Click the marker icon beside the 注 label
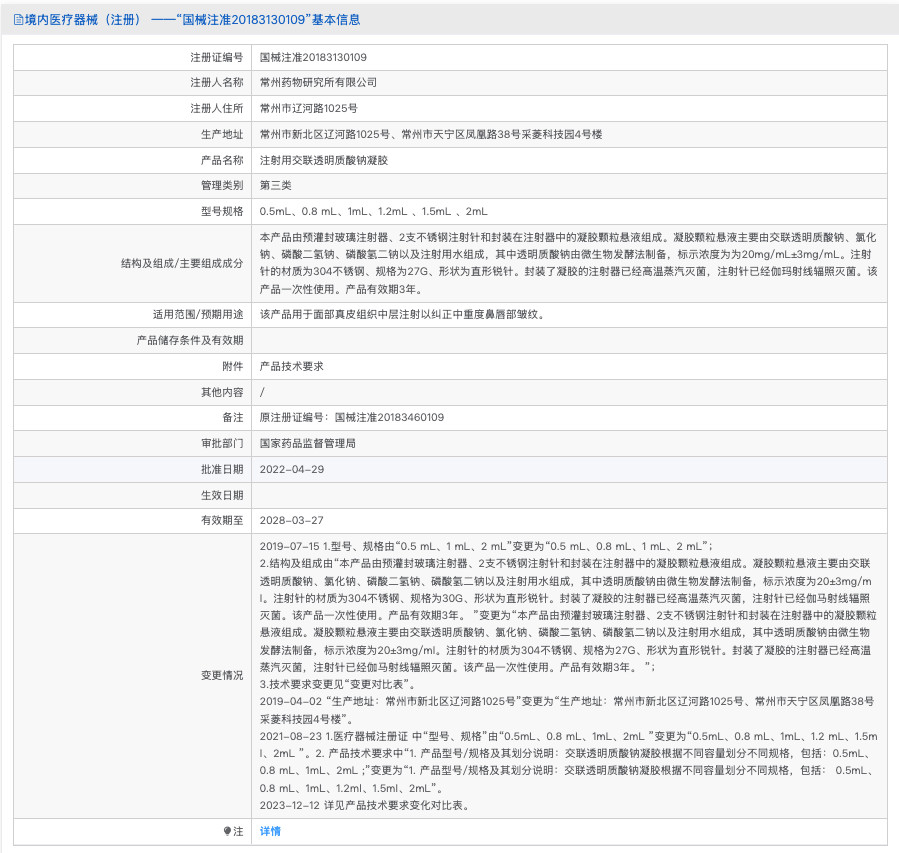 tap(227, 831)
